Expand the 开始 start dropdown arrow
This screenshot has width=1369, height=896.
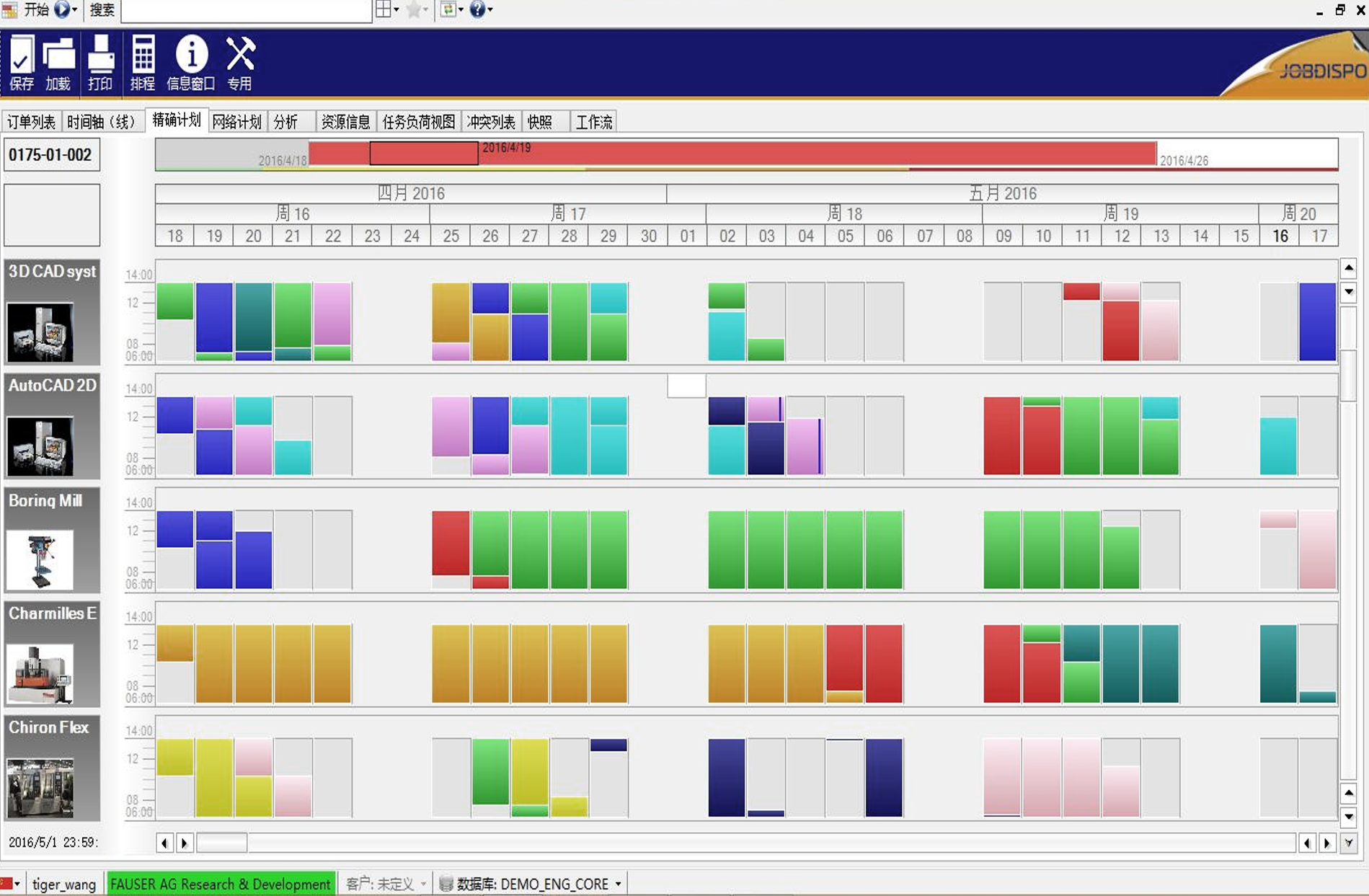click(74, 10)
